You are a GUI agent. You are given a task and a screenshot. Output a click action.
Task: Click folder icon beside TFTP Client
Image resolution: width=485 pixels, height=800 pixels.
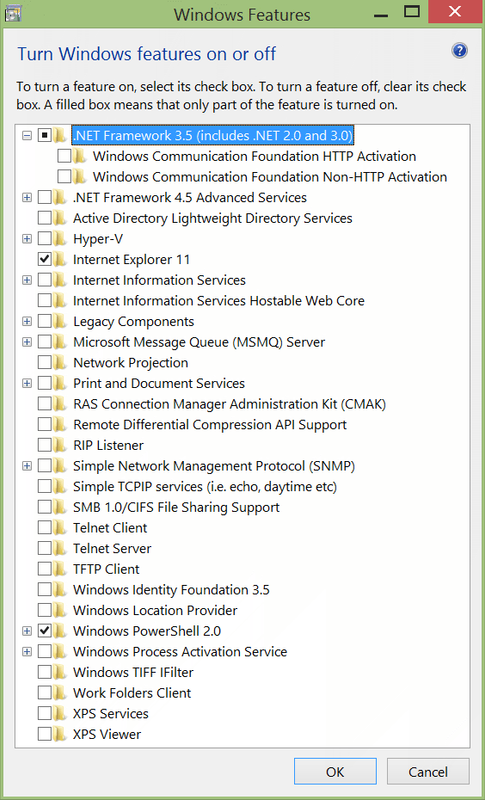pyautogui.click(x=60, y=569)
